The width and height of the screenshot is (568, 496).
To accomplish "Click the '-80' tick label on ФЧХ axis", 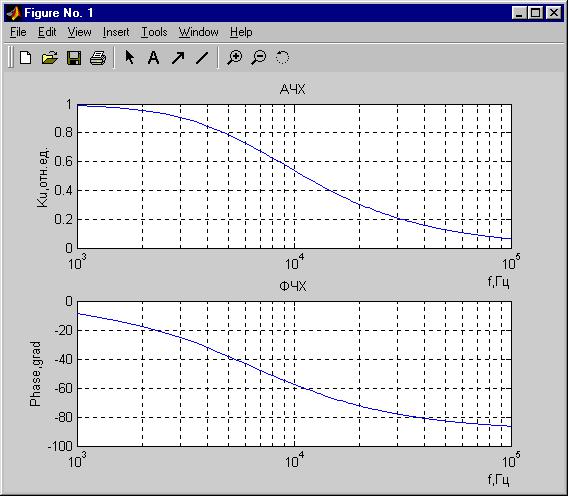I will pyautogui.click(x=63, y=417).
